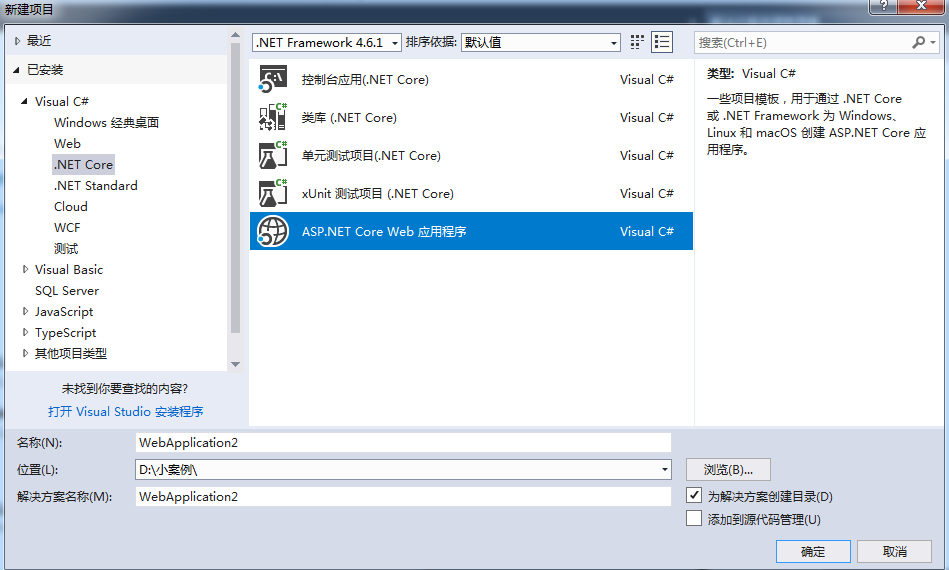Image resolution: width=949 pixels, height=570 pixels.
Task: Click the 单元测试项目 template icon
Action: point(272,156)
